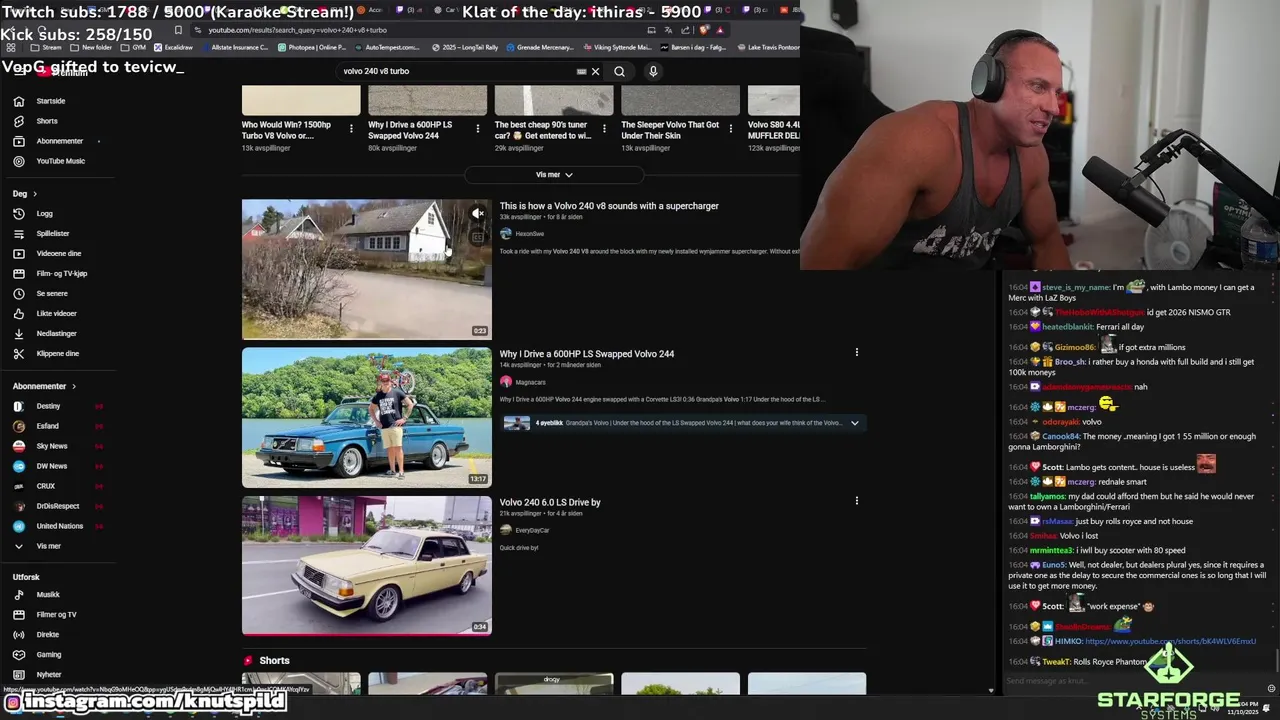
Task: Open options for The best cheap 90's tuner card
Action: 604,129
